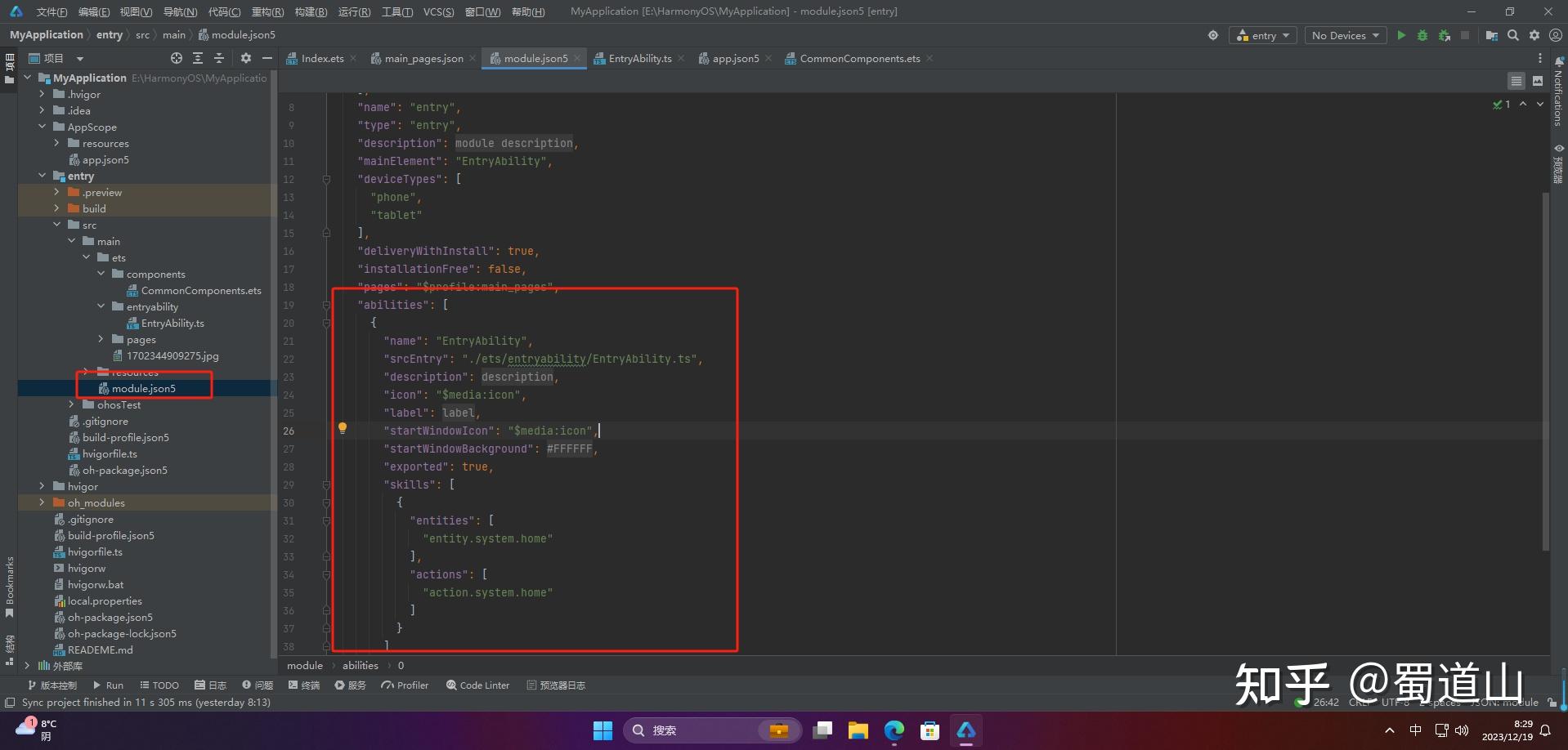This screenshot has height=750, width=1568.
Task: Expand the oh_modules folder
Action: (43, 502)
